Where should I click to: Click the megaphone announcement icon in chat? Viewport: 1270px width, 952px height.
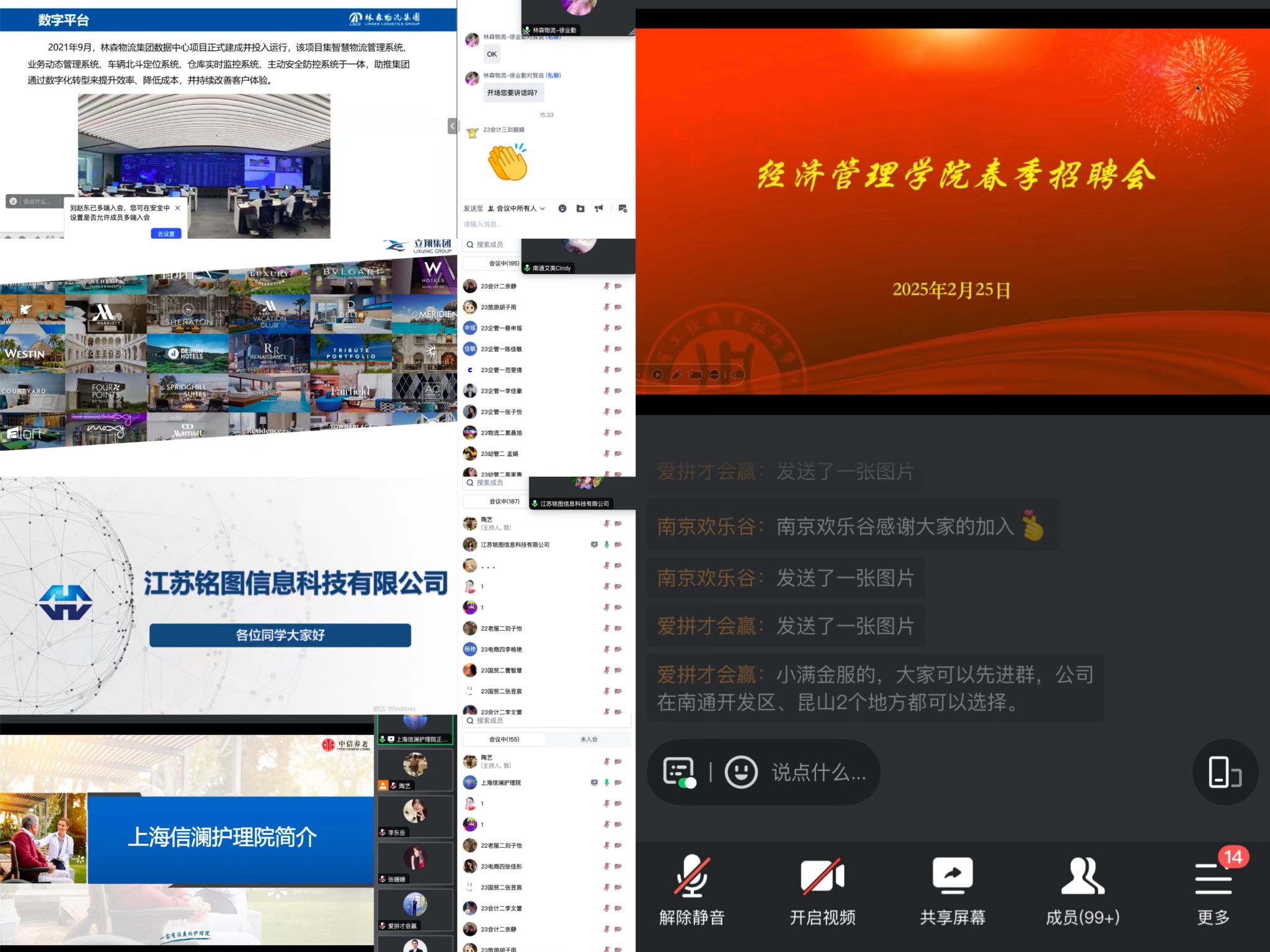pyautogui.click(x=599, y=208)
